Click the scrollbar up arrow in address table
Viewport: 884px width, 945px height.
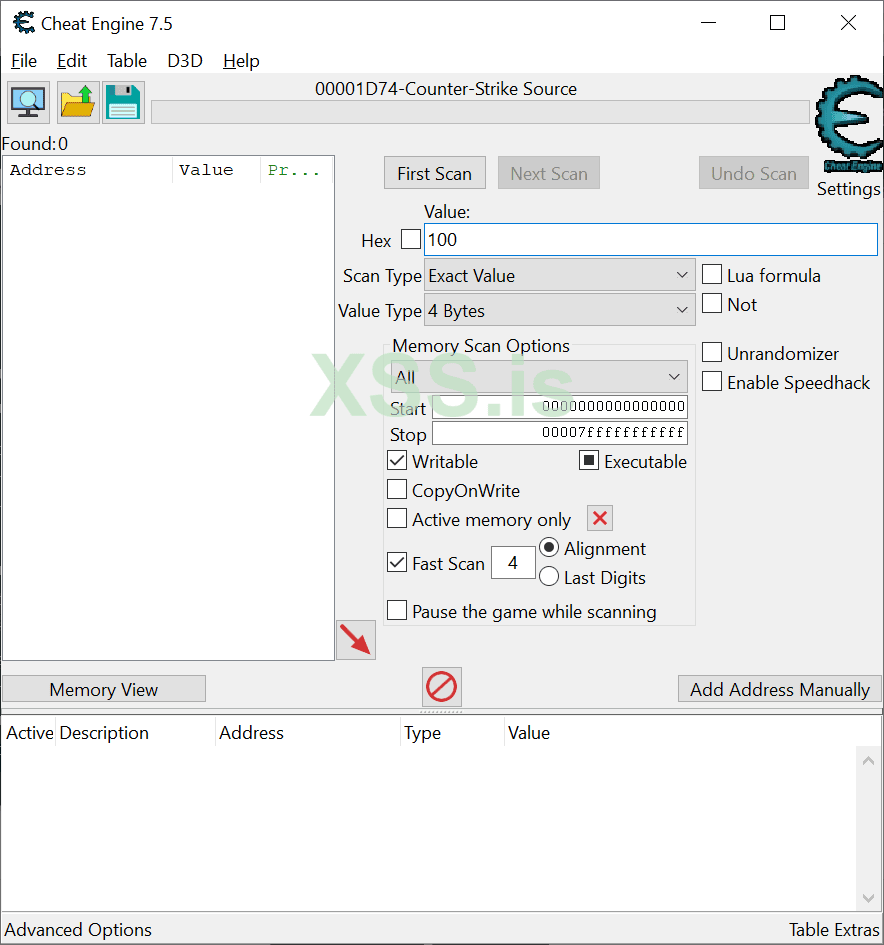click(x=868, y=761)
